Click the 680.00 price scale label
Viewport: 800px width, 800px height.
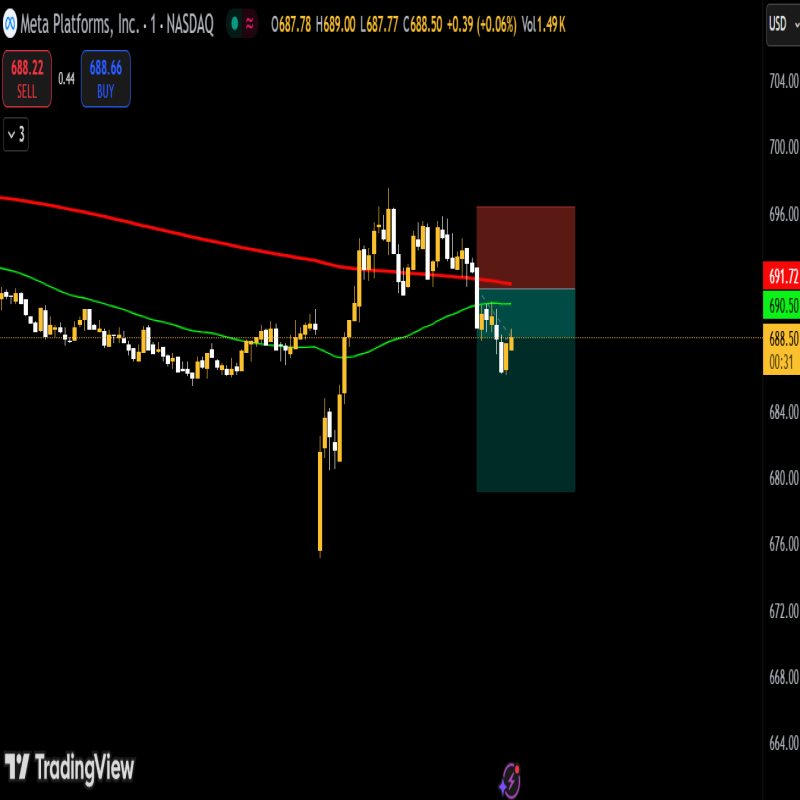coord(784,478)
